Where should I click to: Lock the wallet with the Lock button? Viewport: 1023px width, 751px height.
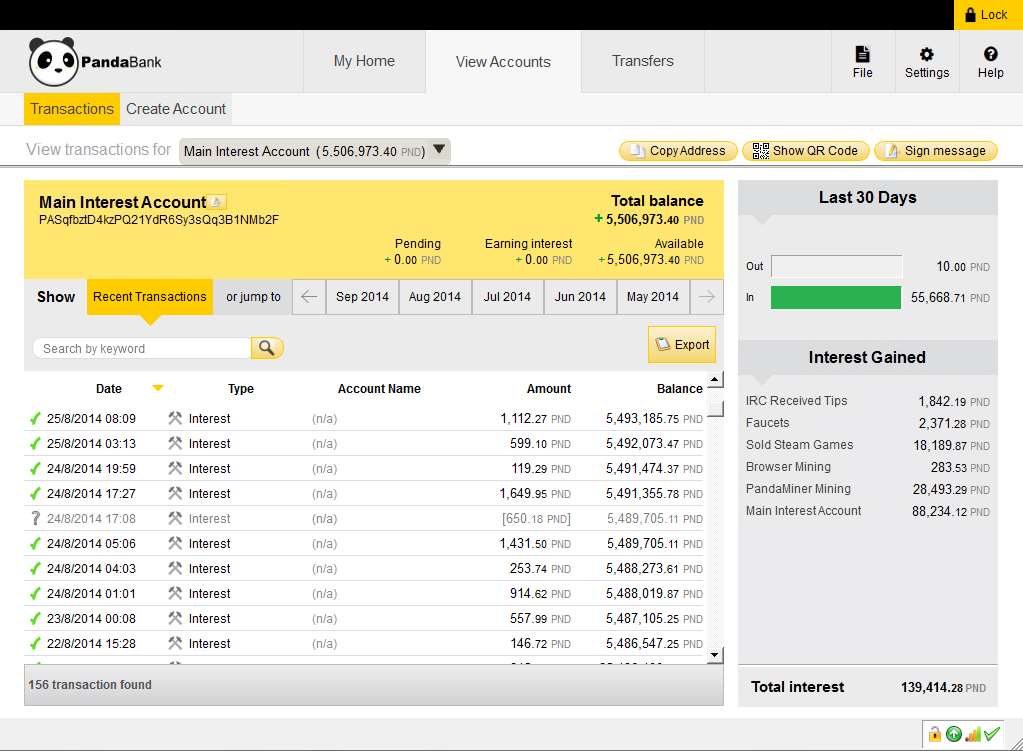986,14
